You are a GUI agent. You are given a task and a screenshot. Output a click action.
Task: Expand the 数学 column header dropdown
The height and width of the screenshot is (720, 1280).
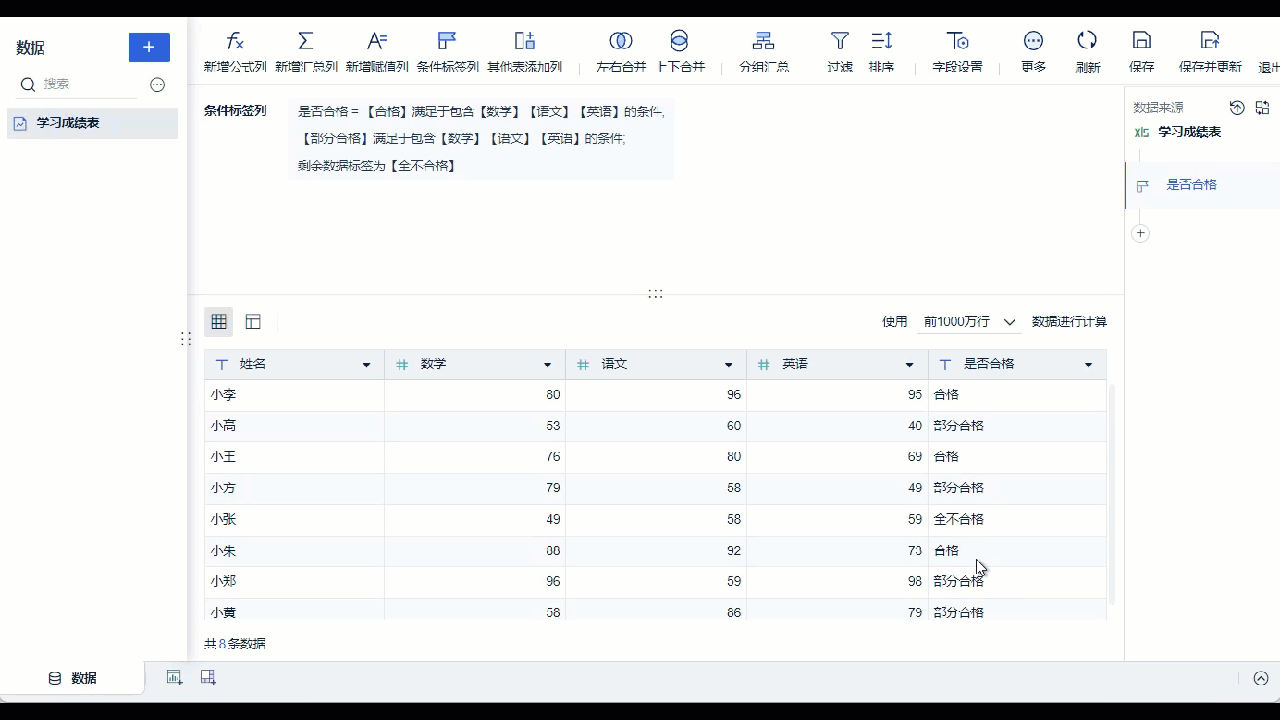(547, 365)
